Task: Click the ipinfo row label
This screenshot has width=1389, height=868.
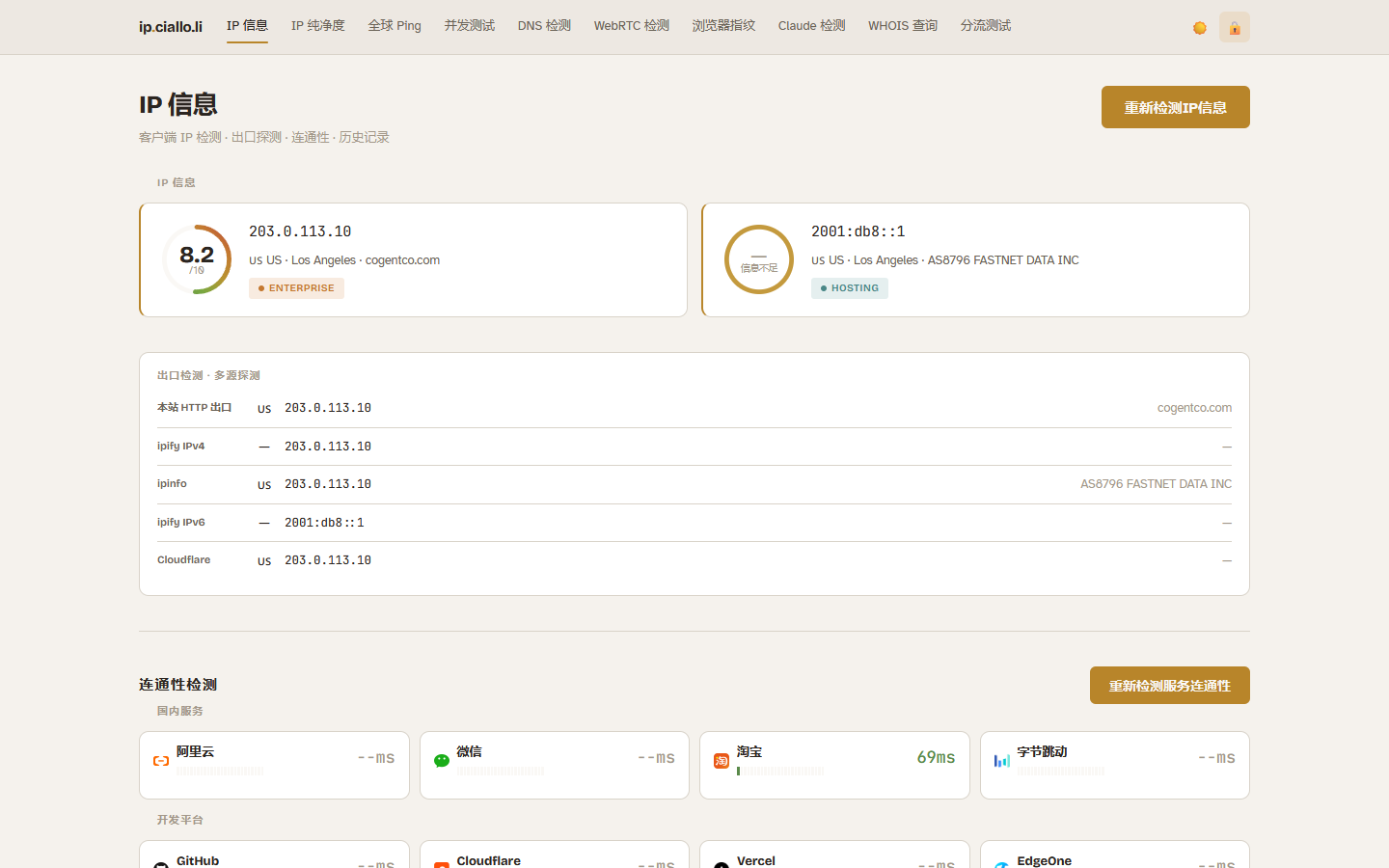Action: (172, 484)
